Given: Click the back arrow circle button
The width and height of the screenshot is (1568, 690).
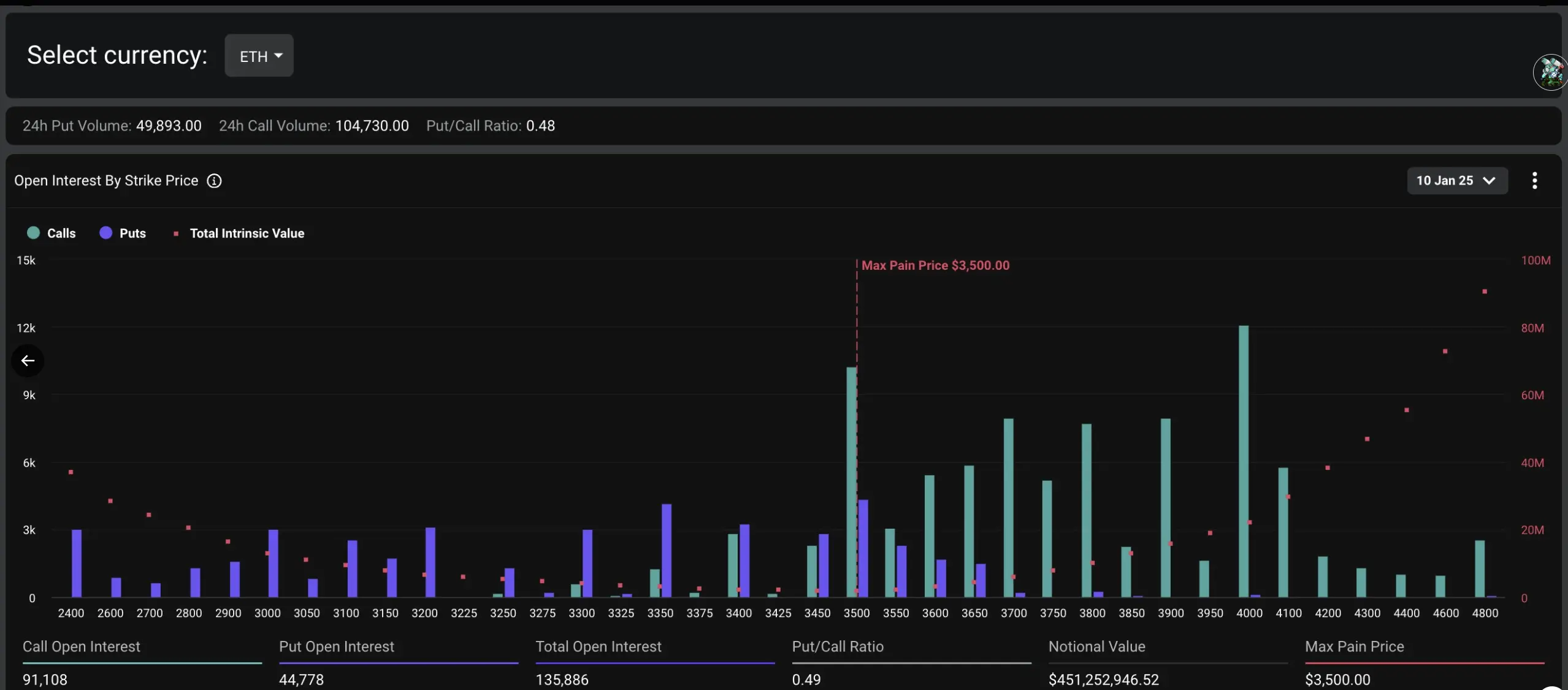Looking at the screenshot, I should pyautogui.click(x=28, y=361).
